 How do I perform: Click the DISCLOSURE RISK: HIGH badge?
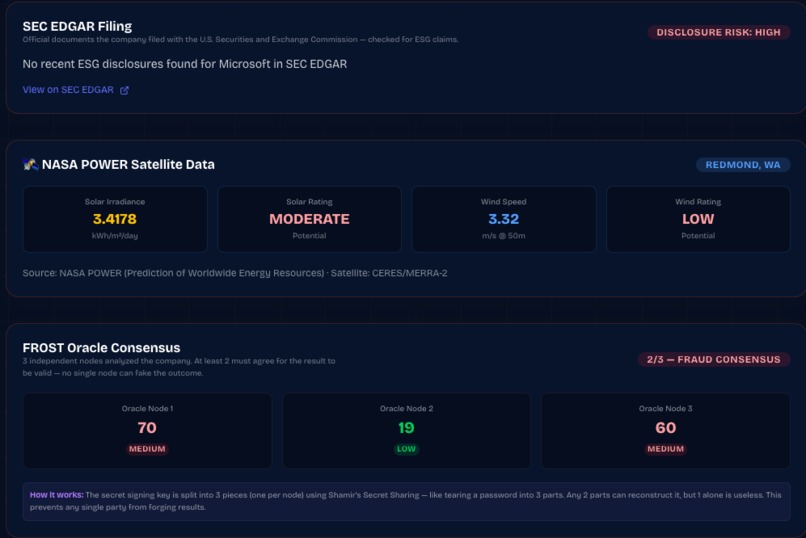tap(718, 32)
